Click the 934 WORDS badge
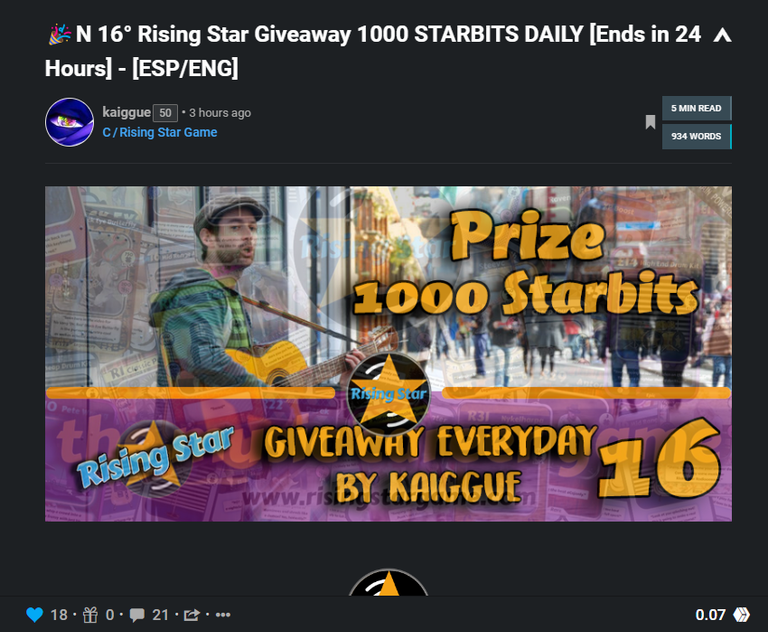The height and width of the screenshot is (632, 768). (696, 136)
